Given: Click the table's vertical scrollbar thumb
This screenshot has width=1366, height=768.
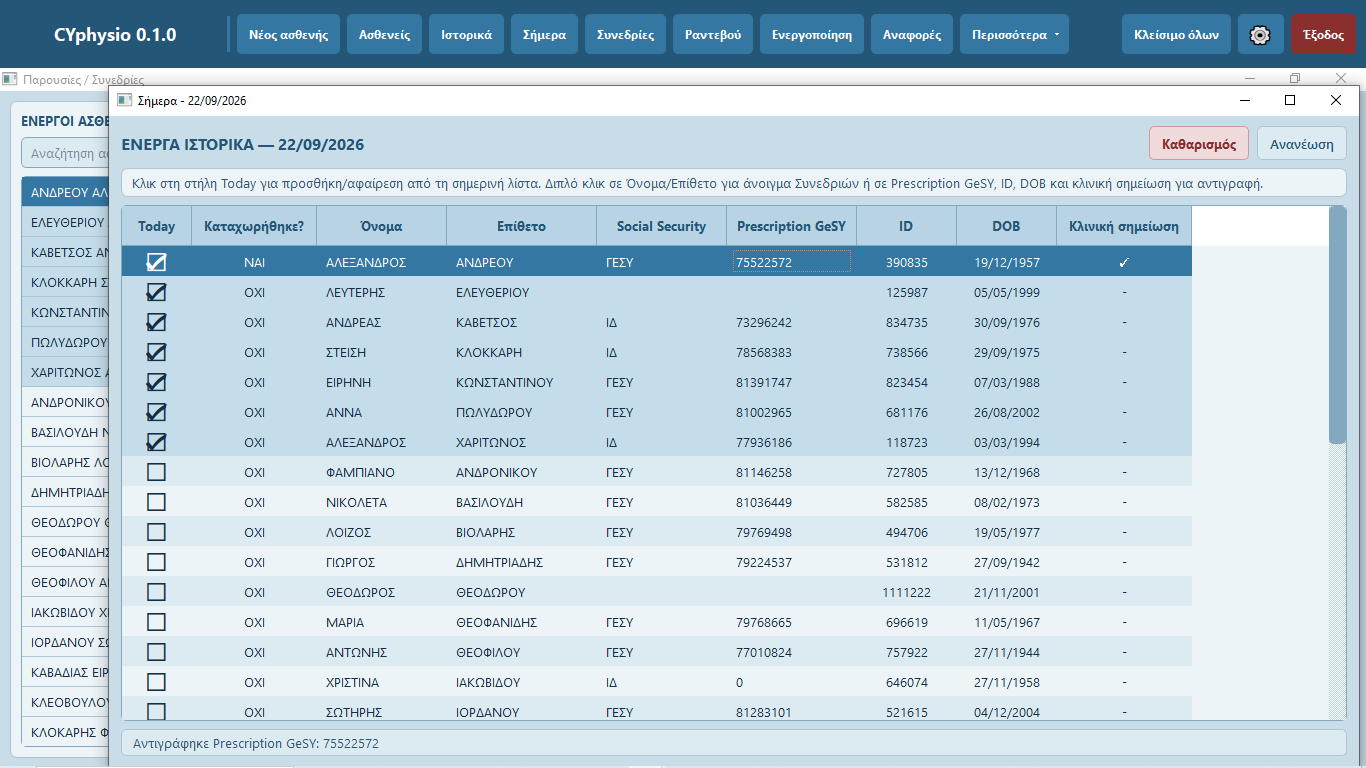Looking at the screenshot, I should click(x=1337, y=325).
